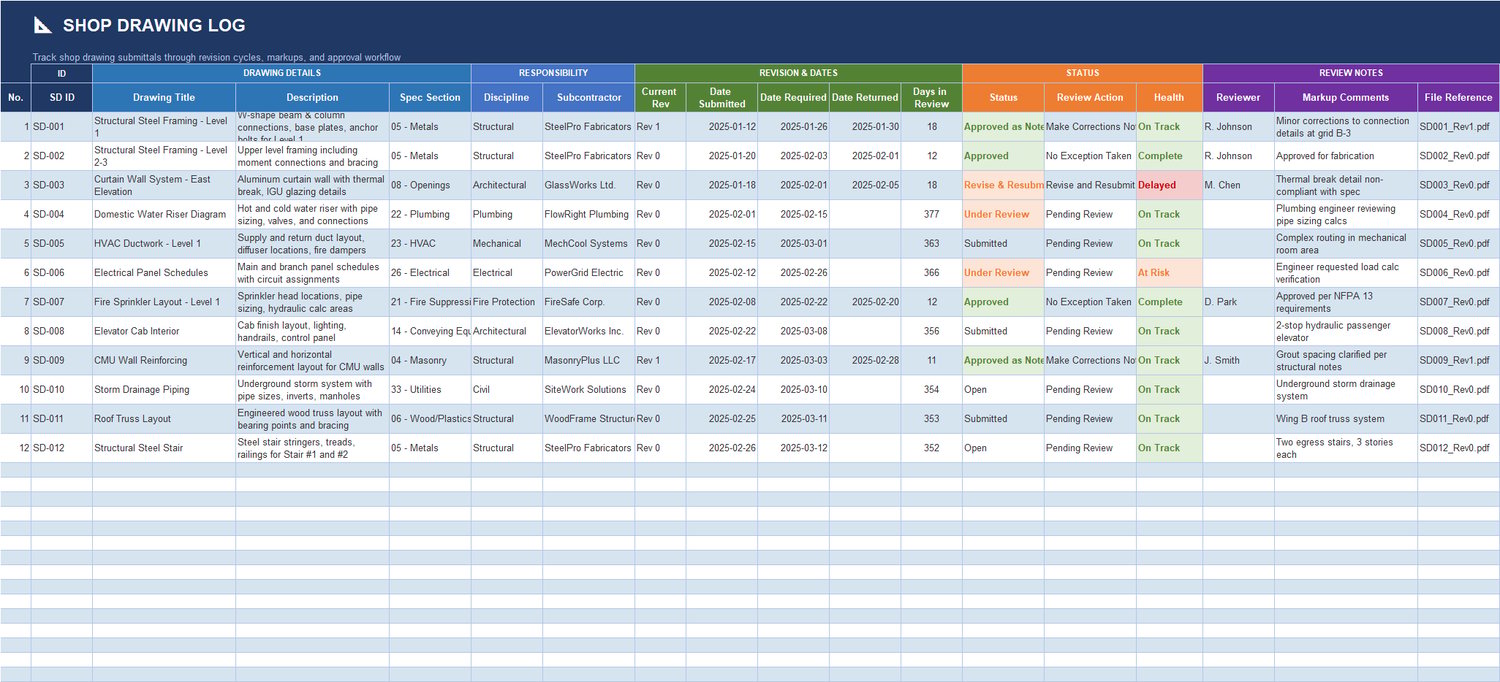Select the '08 - Openings' spec section cell

coord(430,185)
